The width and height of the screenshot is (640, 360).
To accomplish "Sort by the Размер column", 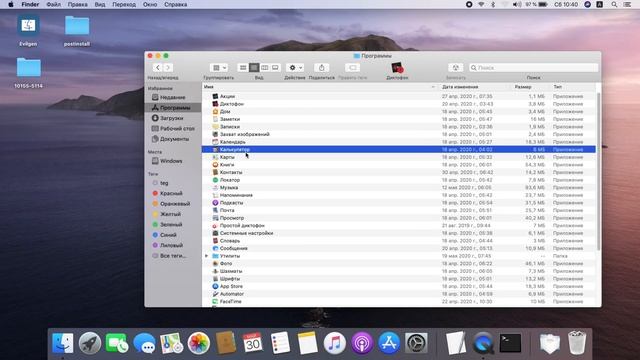I will [x=522, y=87].
